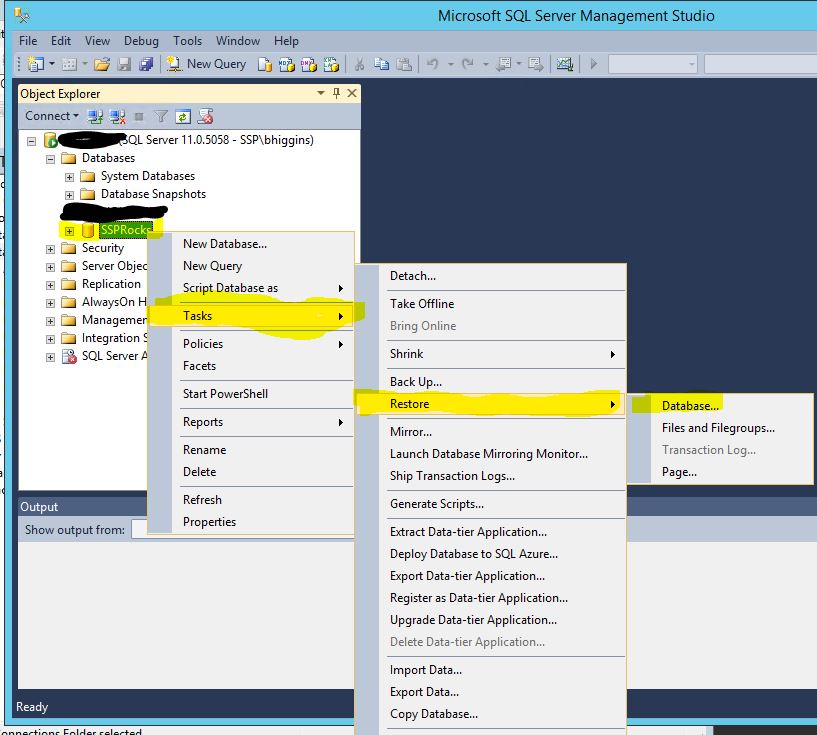The height and width of the screenshot is (735, 817).
Task: Open the Connect dropdown in Object Explorer
Action: (x=52, y=116)
